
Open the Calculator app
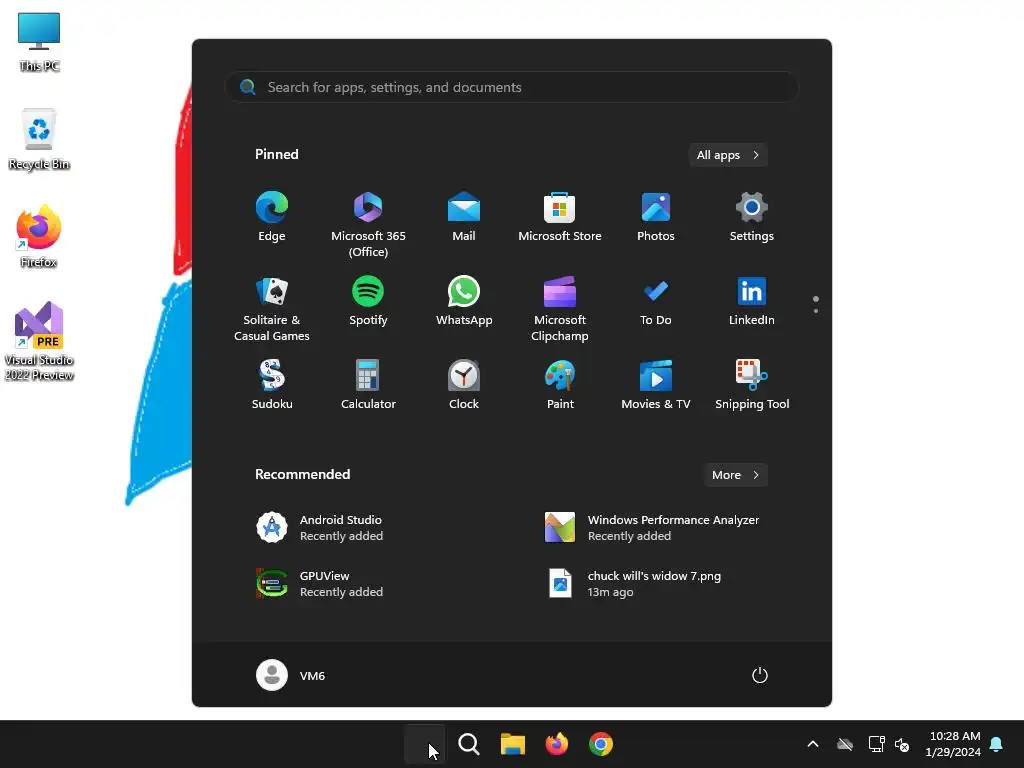(x=368, y=385)
